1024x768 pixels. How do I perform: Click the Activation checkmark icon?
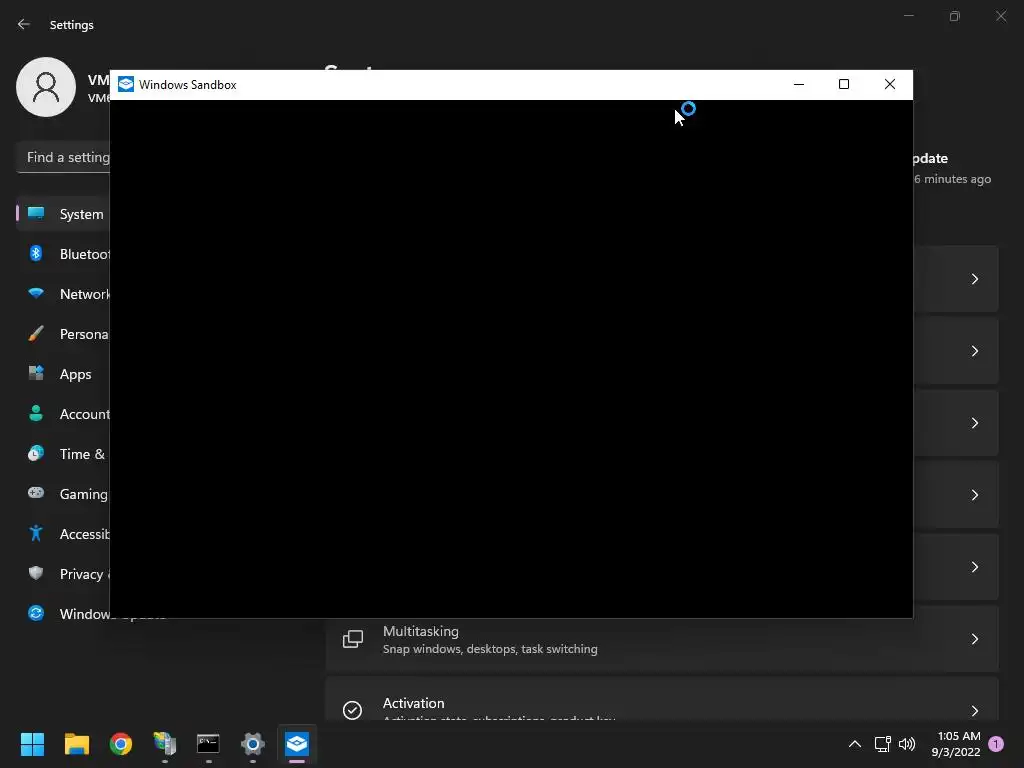coord(353,710)
